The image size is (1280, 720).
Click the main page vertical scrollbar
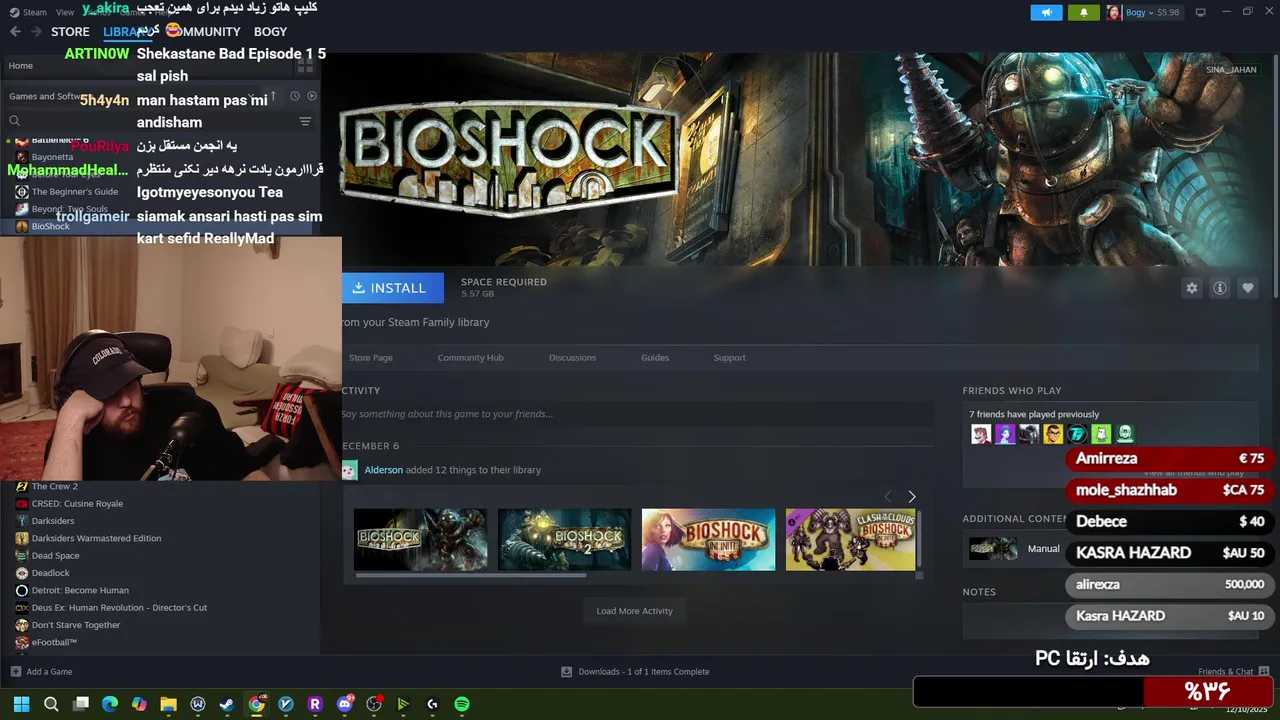(x=1274, y=175)
